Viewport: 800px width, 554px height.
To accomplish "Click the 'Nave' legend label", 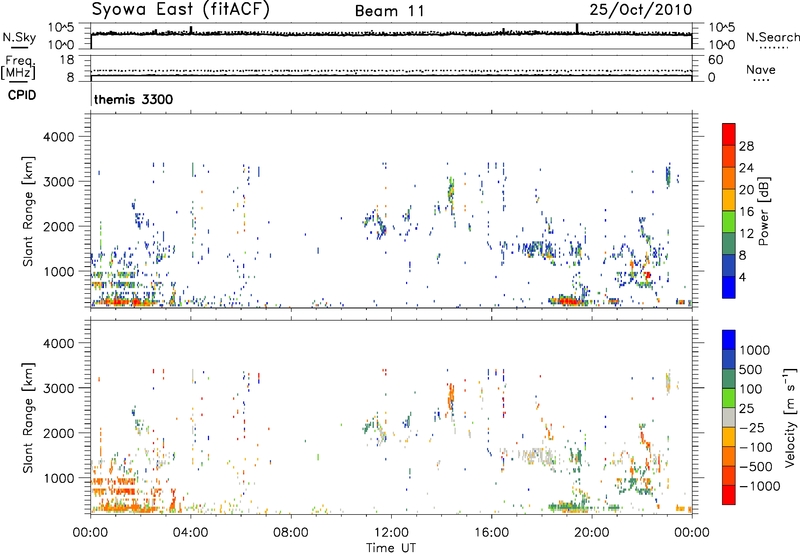I will coord(761,69).
